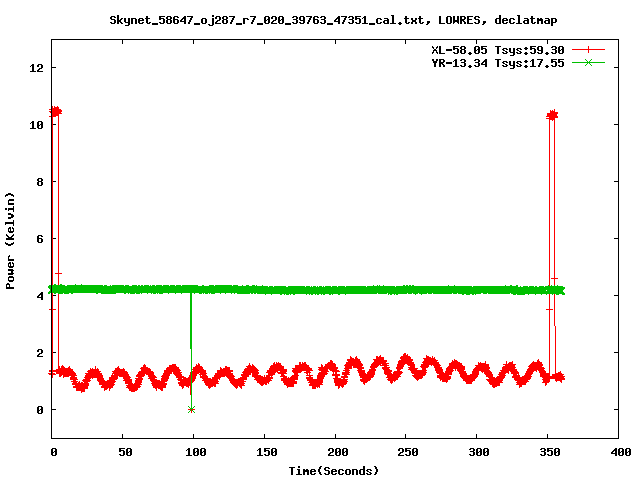Click the green line sample in the legend
The width and height of the screenshot is (640, 480).
(590, 62)
